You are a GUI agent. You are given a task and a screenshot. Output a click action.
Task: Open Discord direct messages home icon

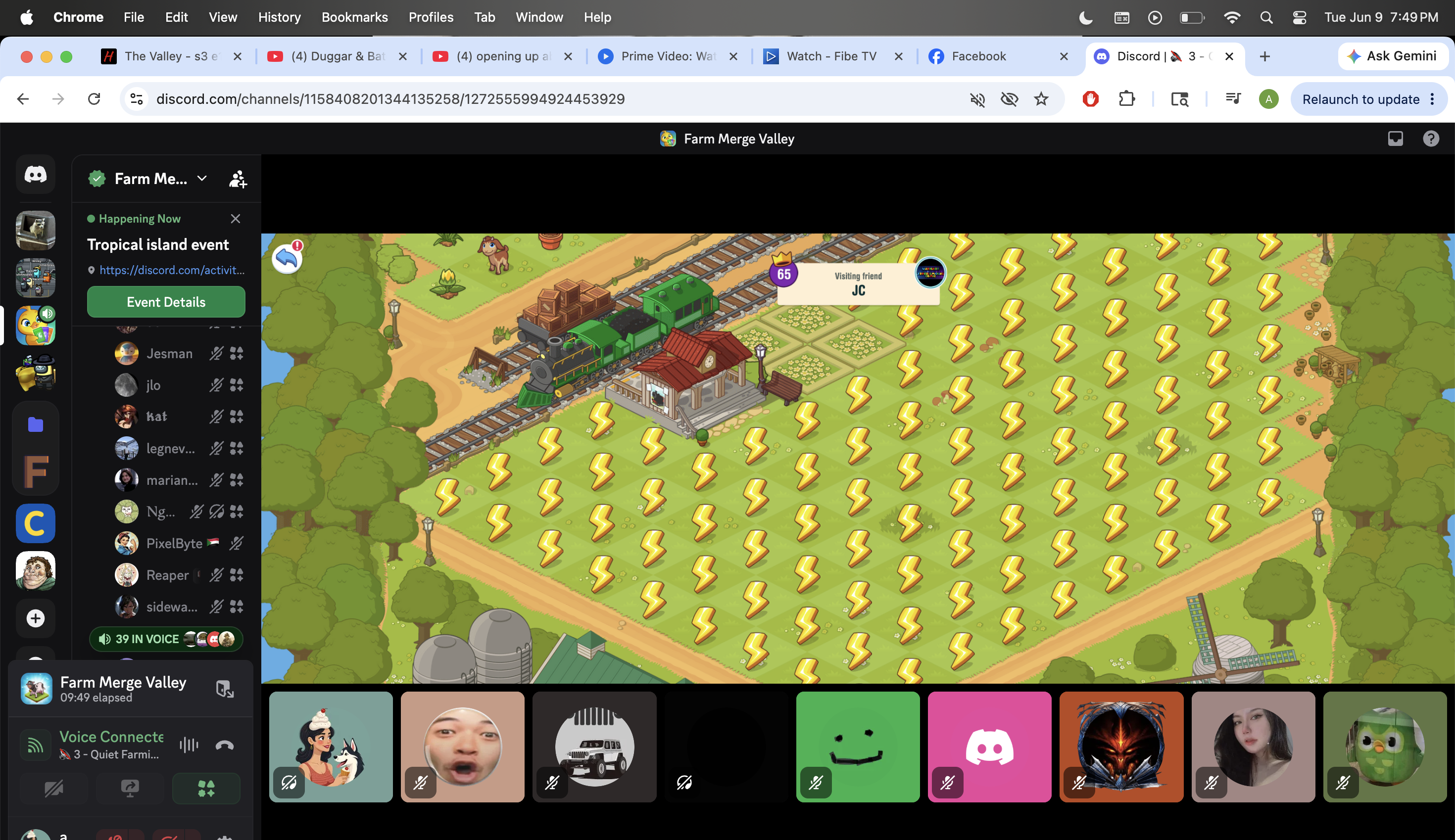(35, 174)
